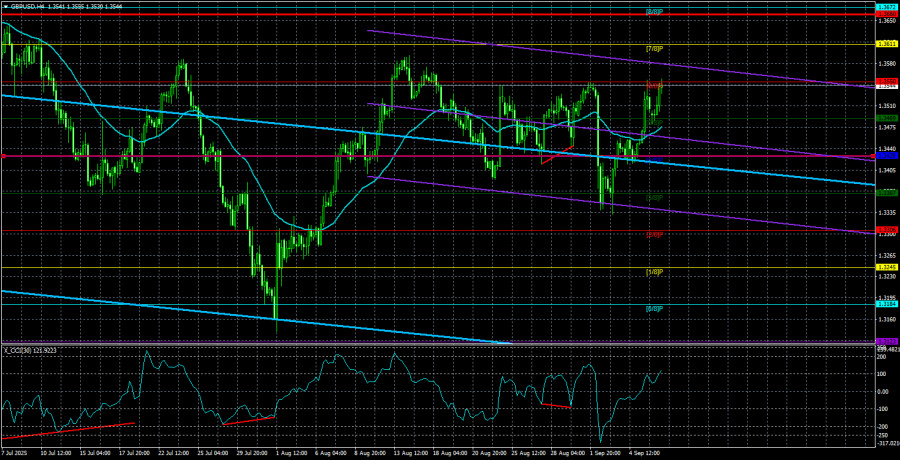Select the cyan 1.3184 price tag
Screen dimensions: 900x460
886,304
